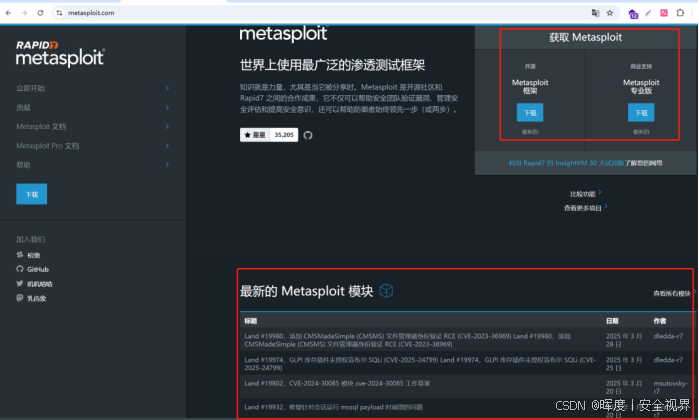This screenshot has width=699, height=420.
Task: Click the cube icon beside 最新的 Metasploit 模块
Action: coord(386,291)
